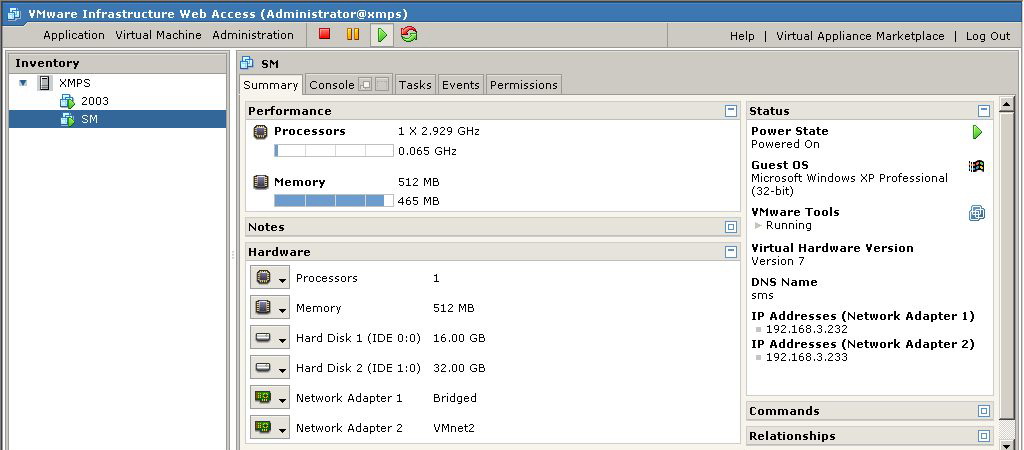
Task: Click the VMware Tools status icon
Action: (x=976, y=213)
